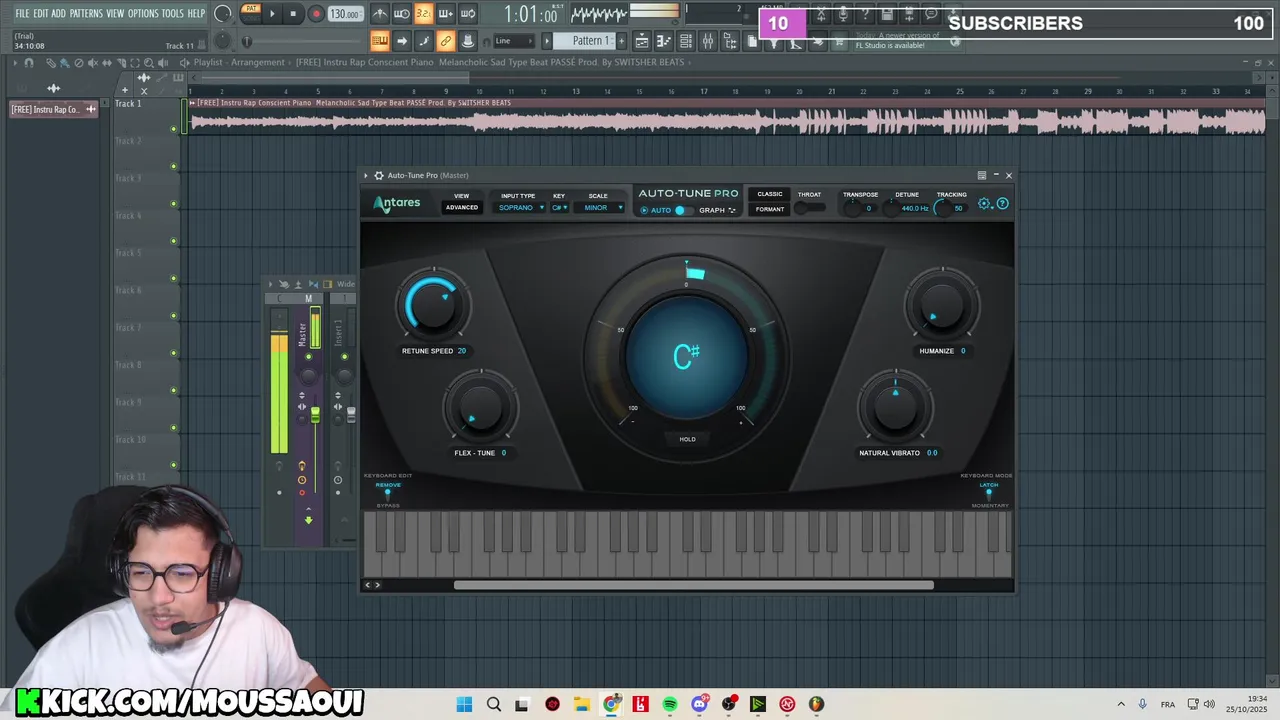The image size is (1280, 720).
Task: Click the step editing arrow icon
Action: [402, 41]
